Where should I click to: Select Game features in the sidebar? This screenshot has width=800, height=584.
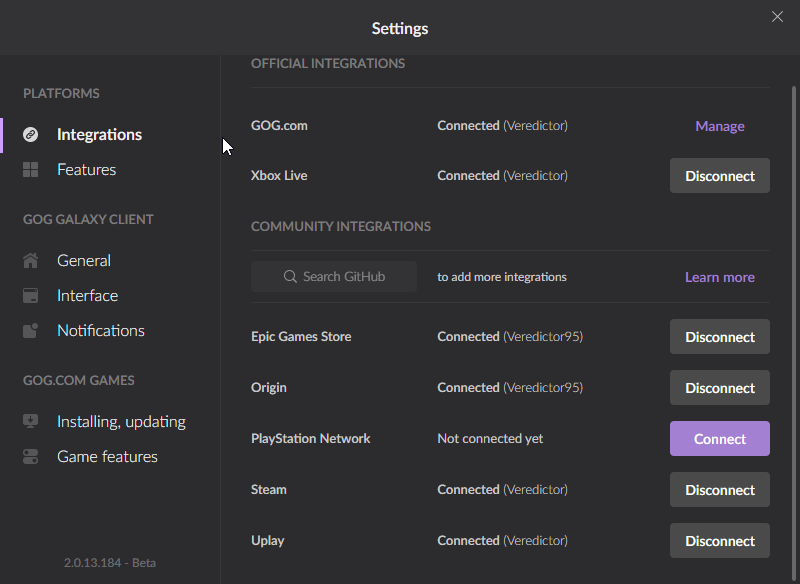107,457
